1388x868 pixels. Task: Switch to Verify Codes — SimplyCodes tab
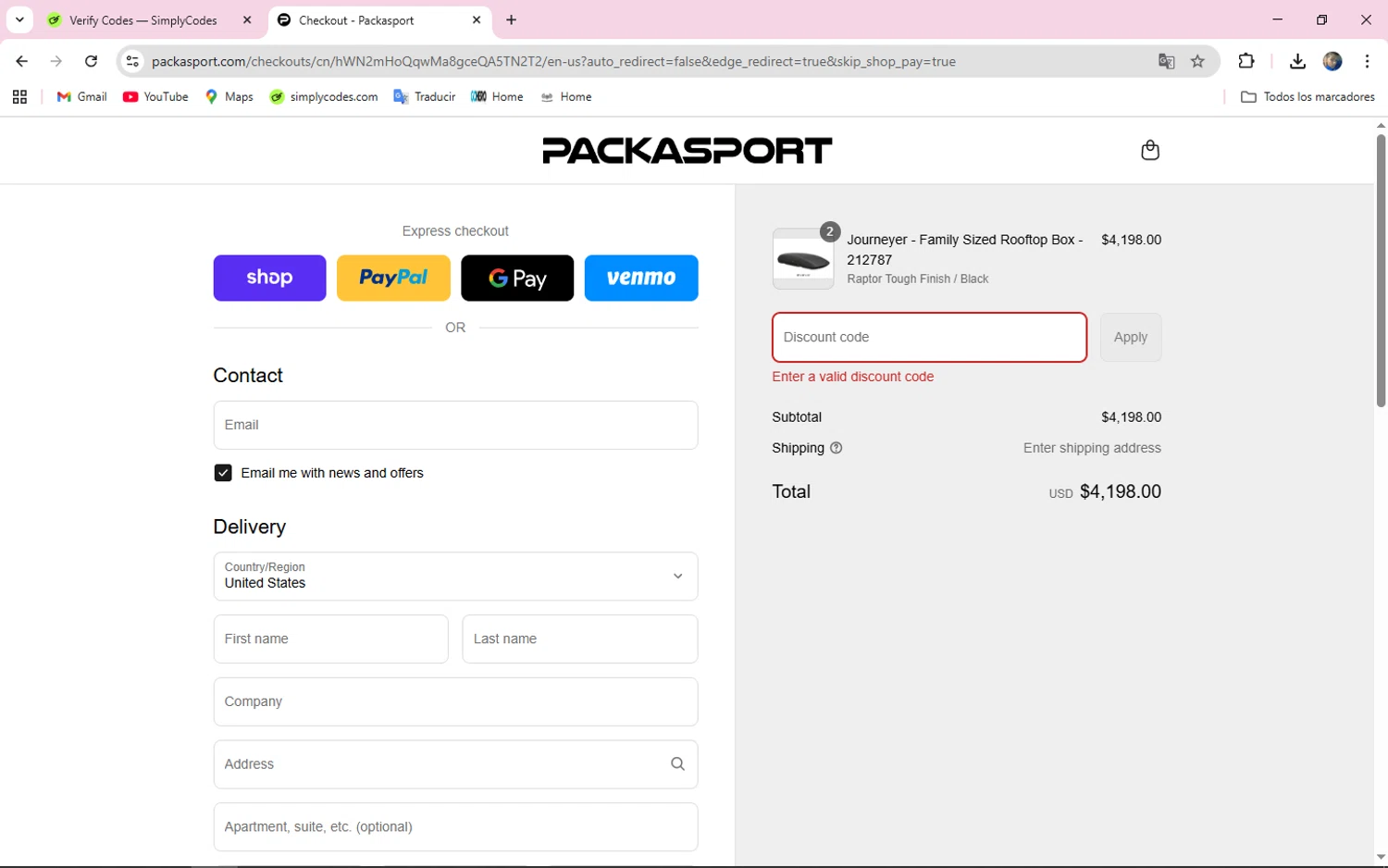143,20
